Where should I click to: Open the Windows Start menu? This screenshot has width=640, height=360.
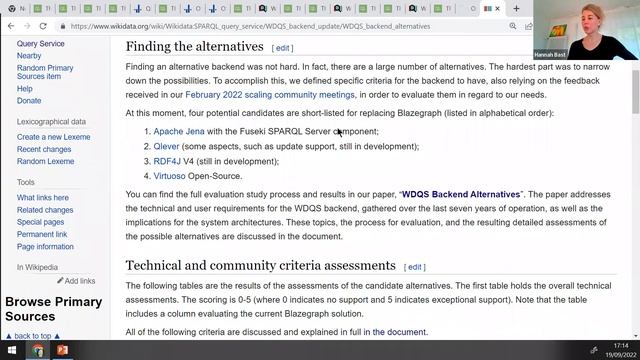(x=12, y=350)
